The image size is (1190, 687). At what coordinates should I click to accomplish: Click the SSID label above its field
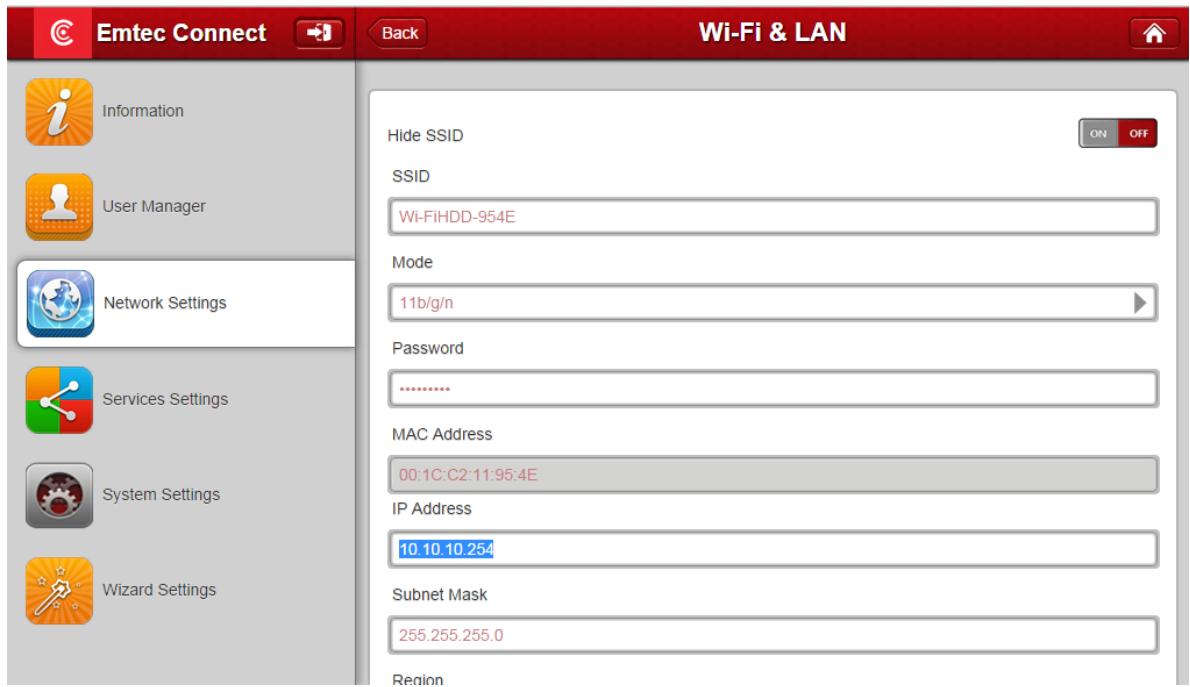pos(411,176)
